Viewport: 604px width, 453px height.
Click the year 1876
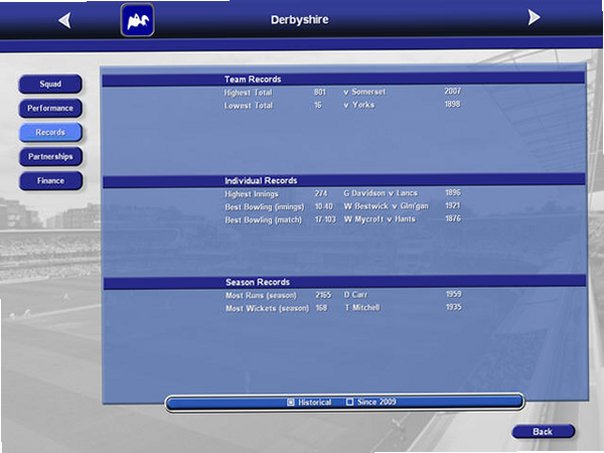(453, 218)
